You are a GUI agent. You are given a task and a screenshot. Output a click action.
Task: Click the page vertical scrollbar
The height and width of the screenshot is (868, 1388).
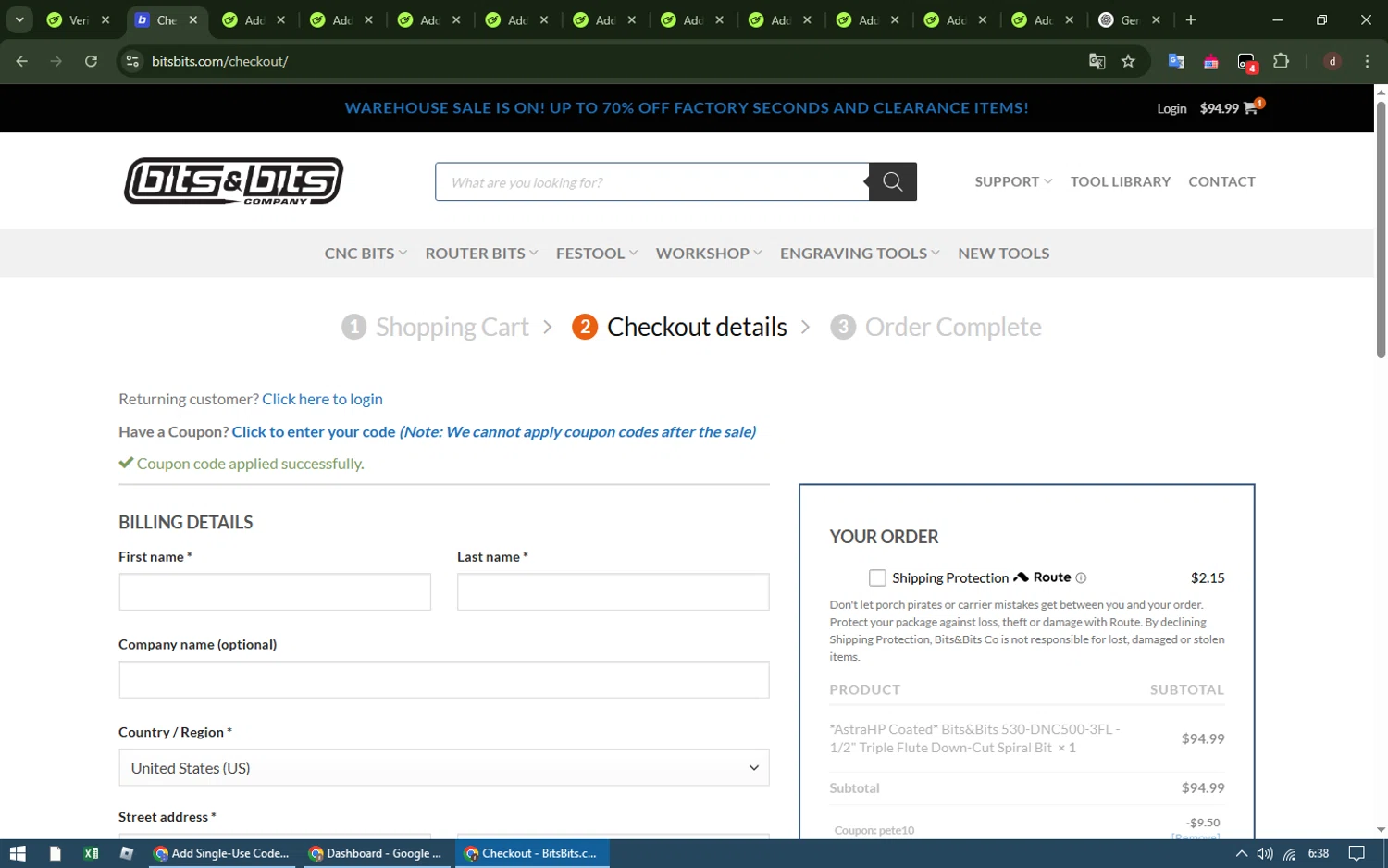pos(1381,229)
